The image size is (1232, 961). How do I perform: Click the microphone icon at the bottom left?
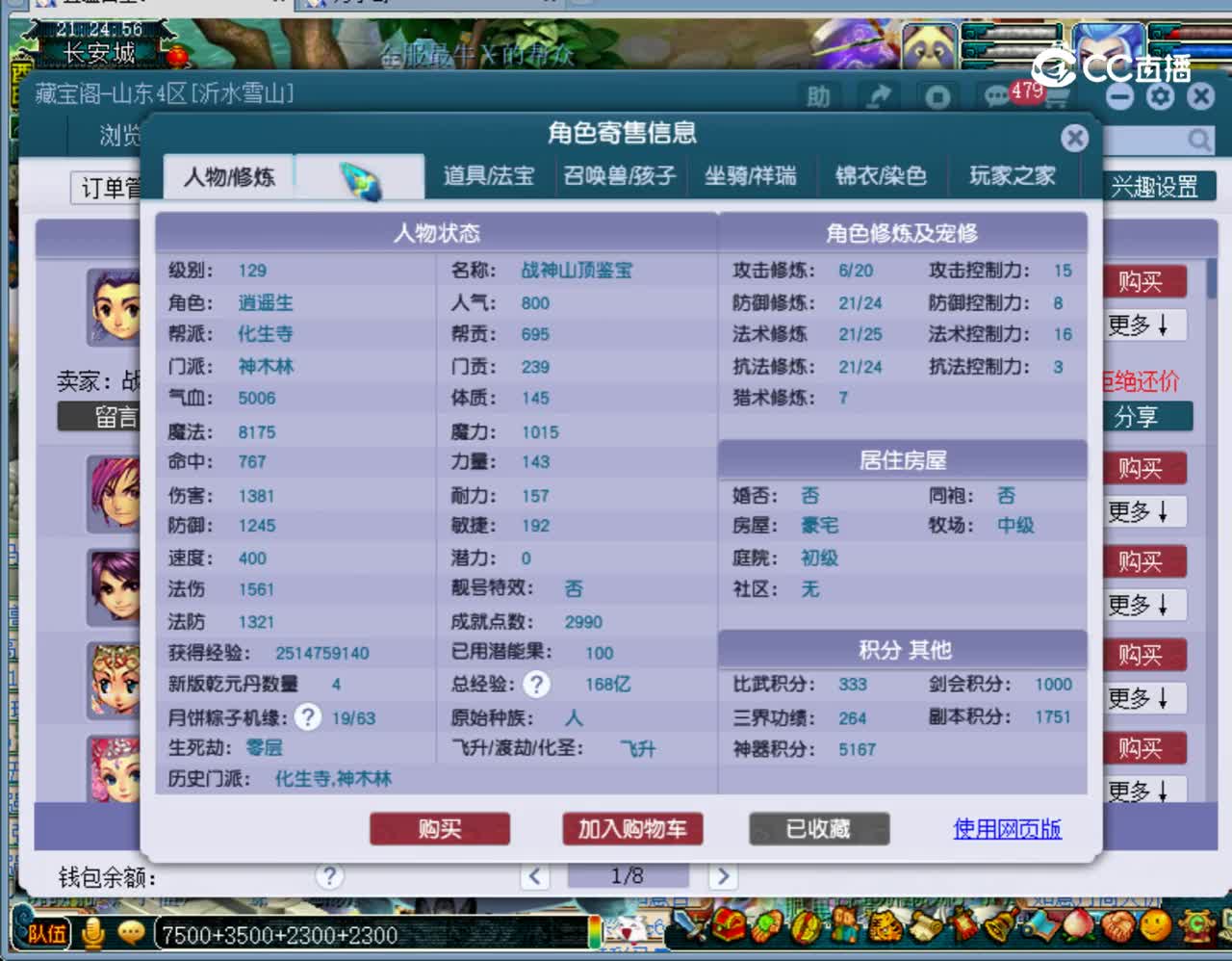(91, 930)
